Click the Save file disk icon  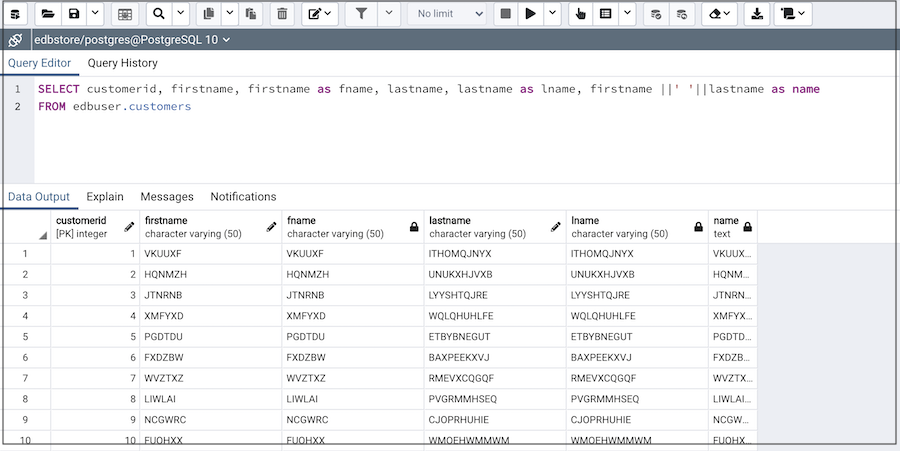74,14
